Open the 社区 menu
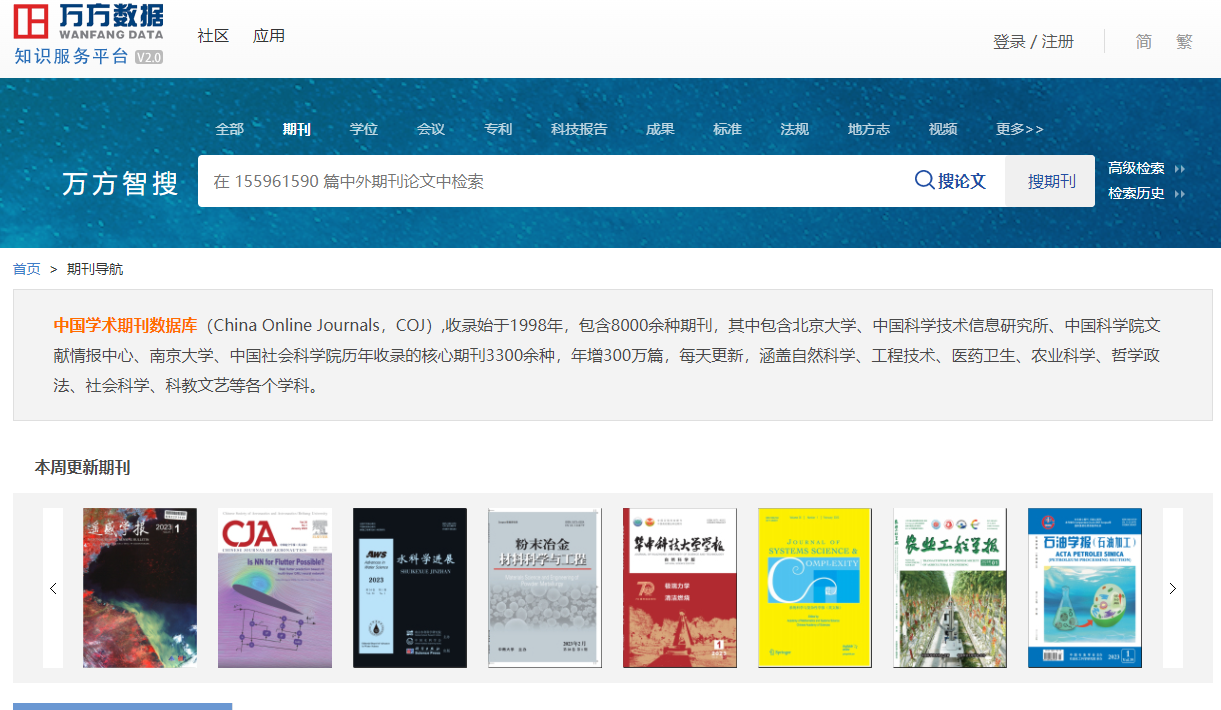Screen dimensions: 1221x710 213,35
